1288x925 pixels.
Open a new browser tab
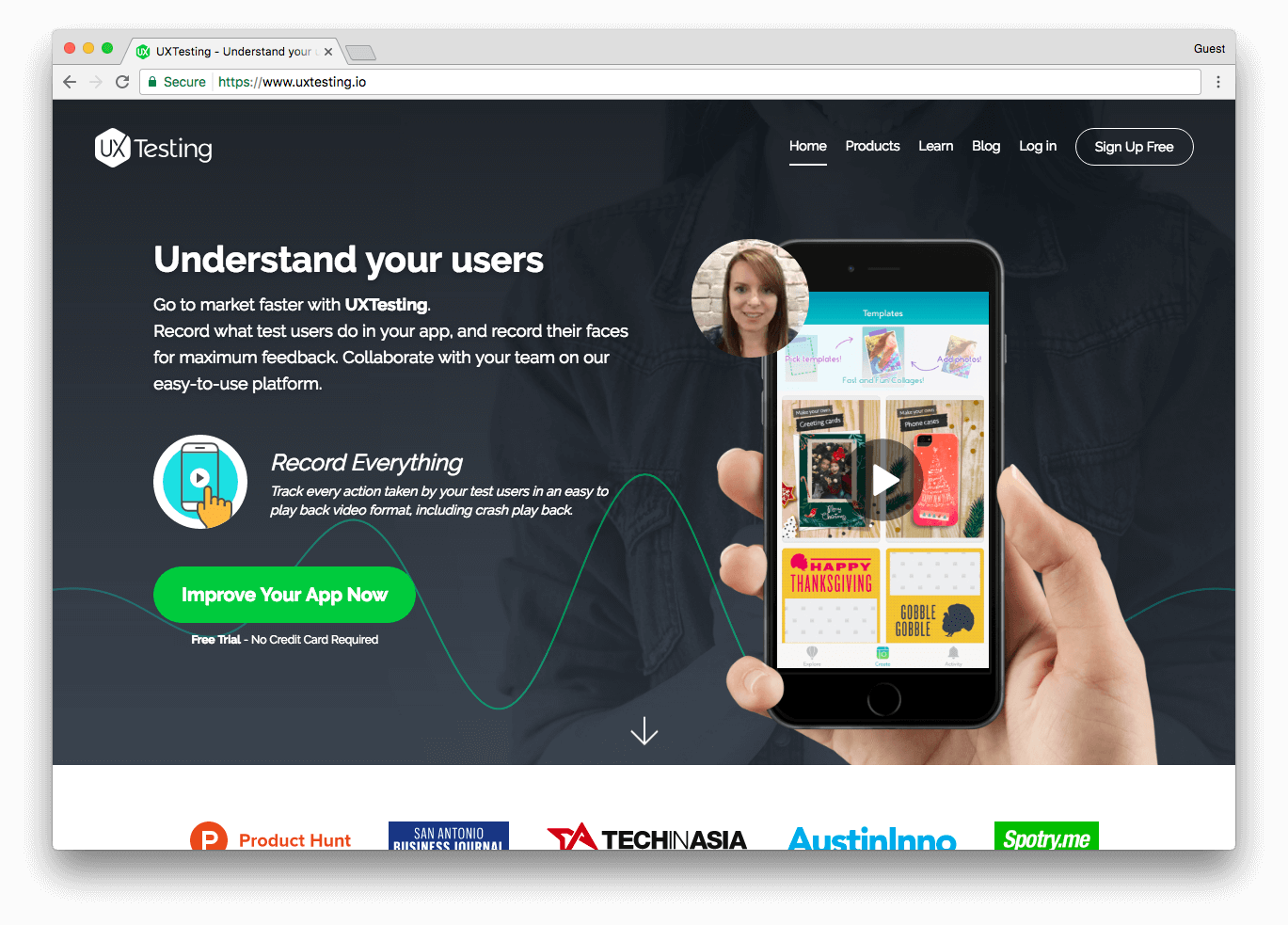click(360, 52)
